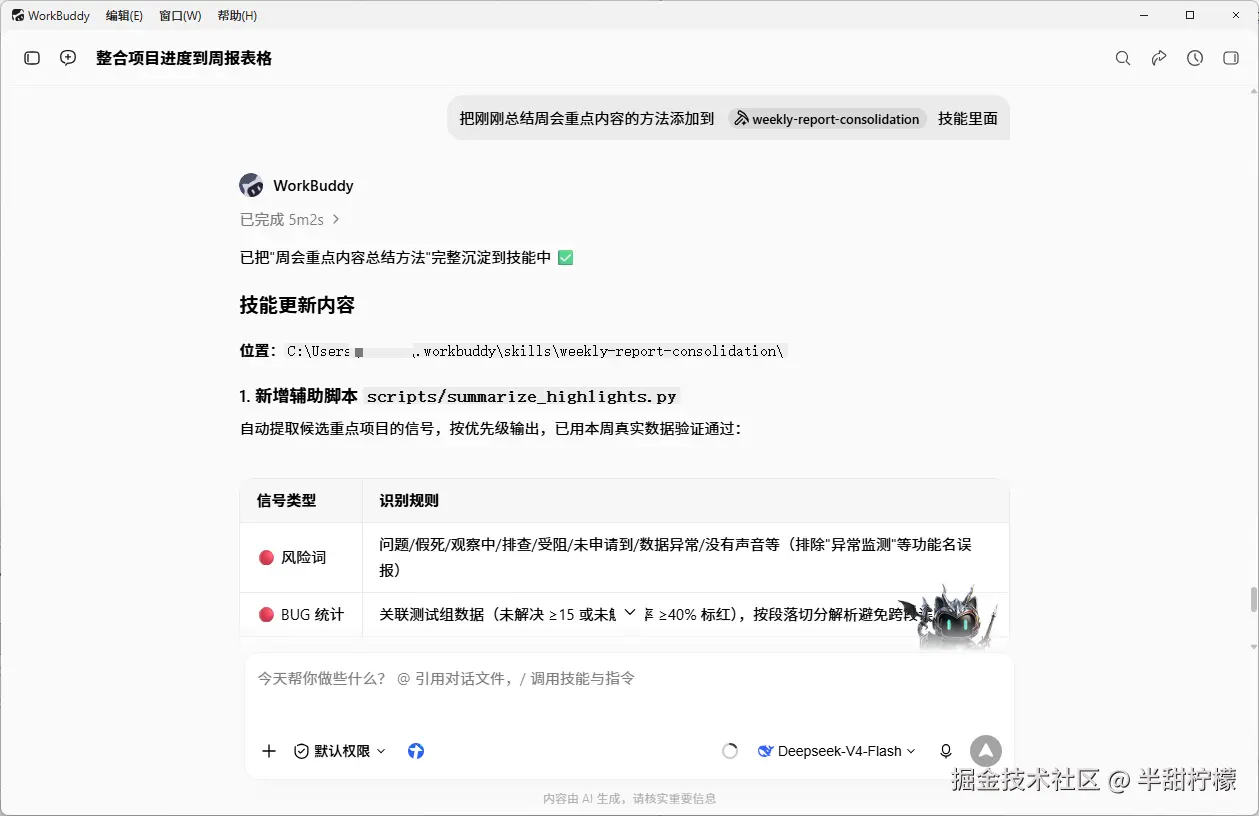Click the WorkBuddy avatar icon
1259x816 pixels.
(x=251, y=185)
